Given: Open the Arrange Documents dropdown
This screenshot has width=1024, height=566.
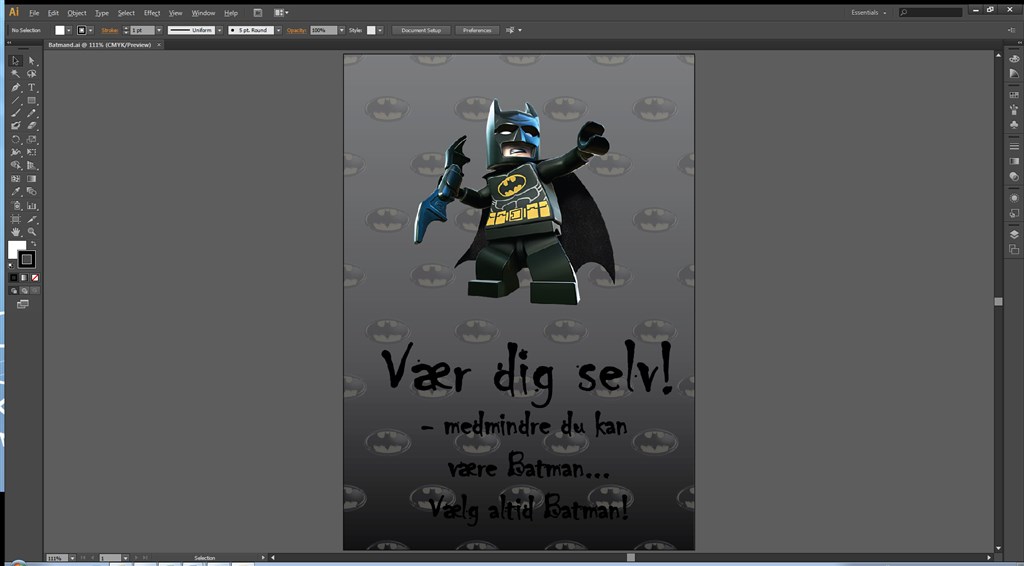Looking at the screenshot, I should point(281,12).
